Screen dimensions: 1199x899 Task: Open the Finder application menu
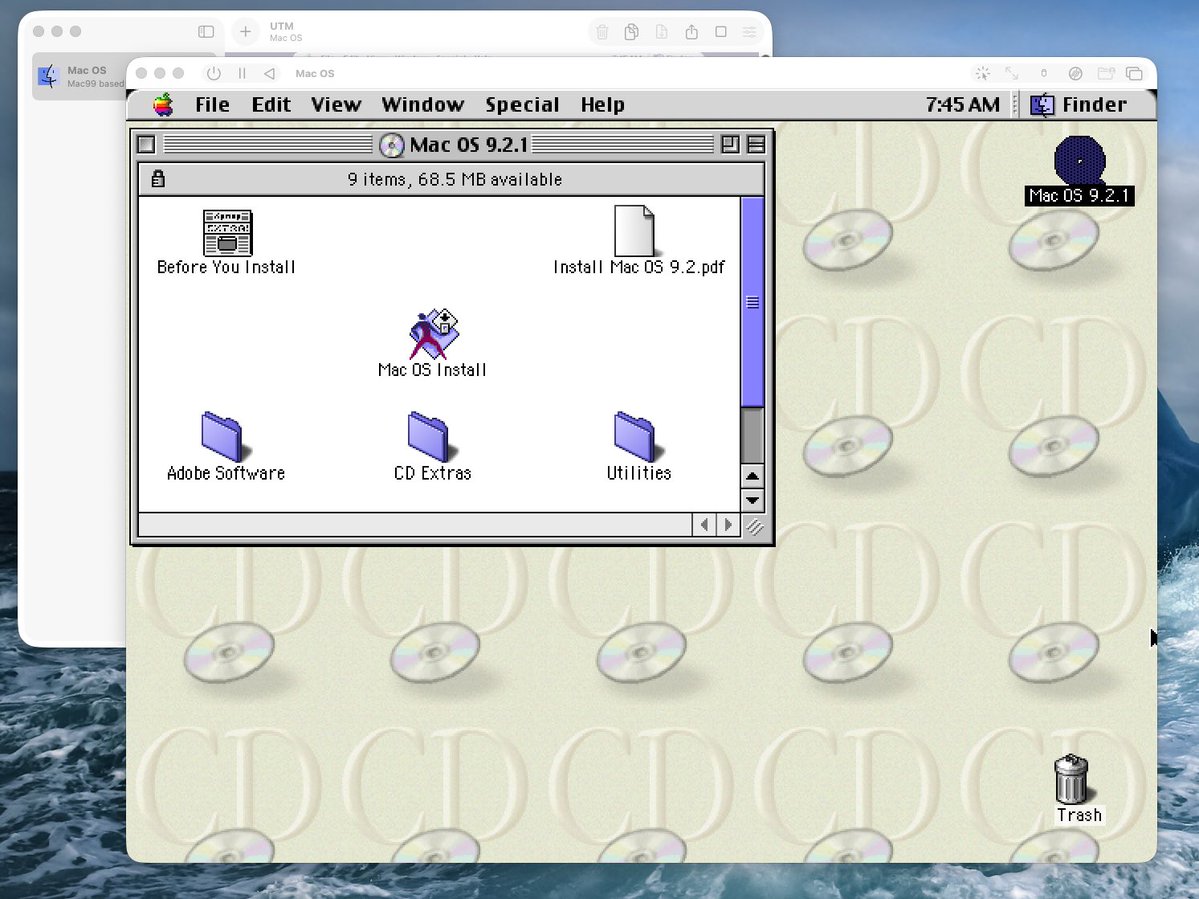tap(1079, 105)
